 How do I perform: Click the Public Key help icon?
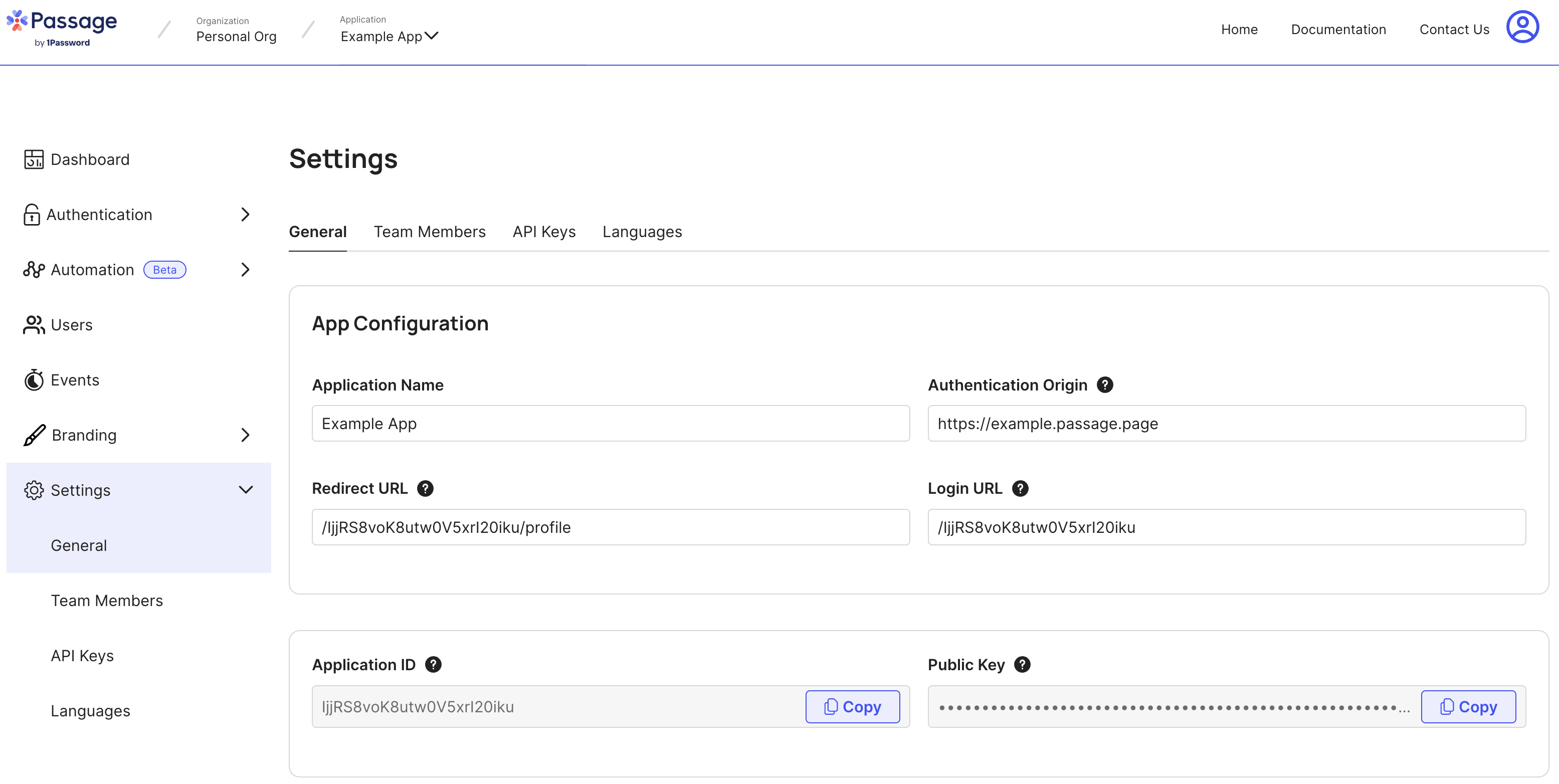click(x=1022, y=665)
